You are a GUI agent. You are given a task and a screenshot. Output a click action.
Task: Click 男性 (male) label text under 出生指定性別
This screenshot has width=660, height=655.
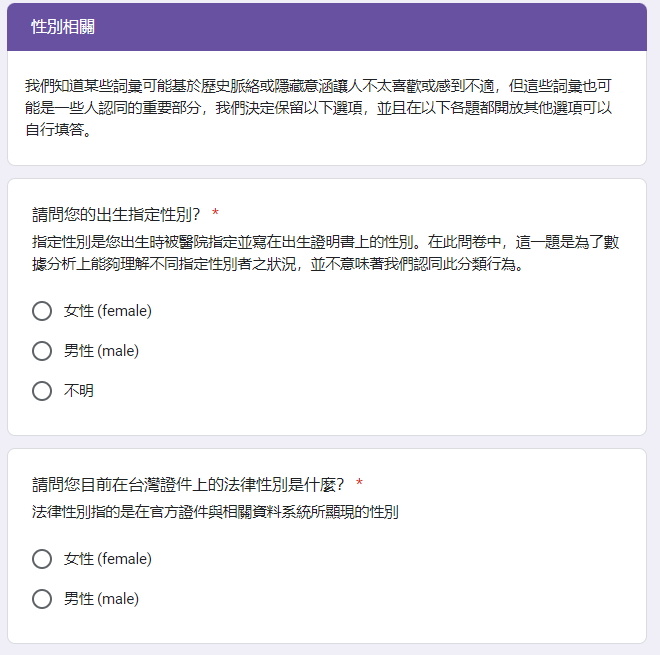(x=101, y=351)
